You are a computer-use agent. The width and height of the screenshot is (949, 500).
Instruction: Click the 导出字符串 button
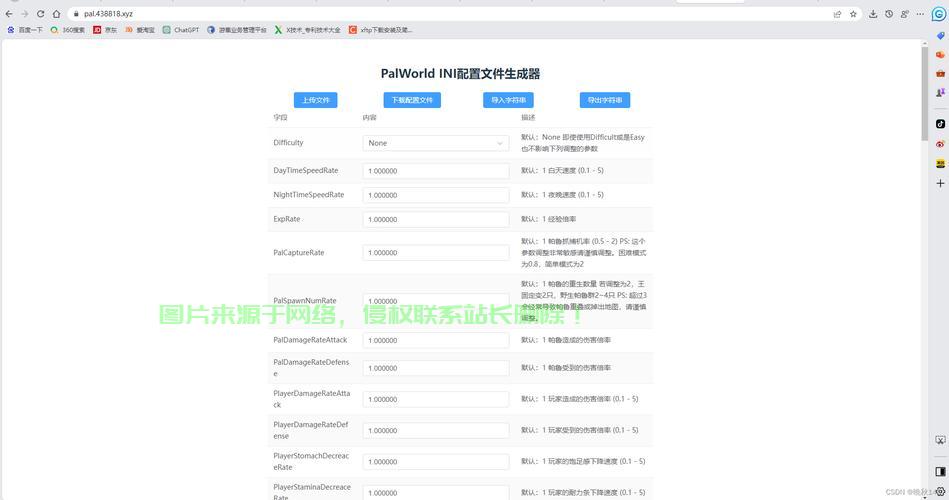605,100
